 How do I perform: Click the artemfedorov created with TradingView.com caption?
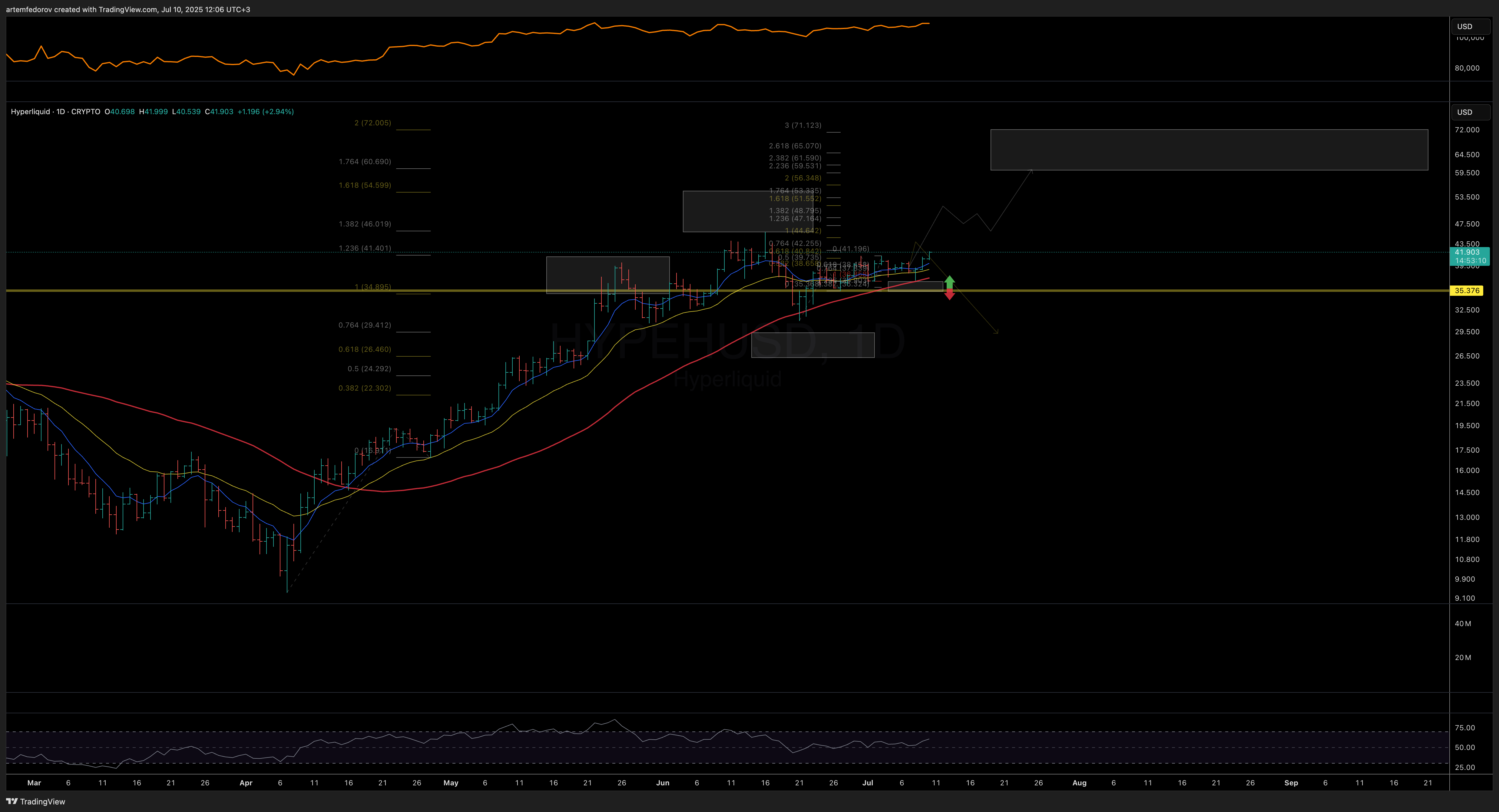(x=128, y=9)
